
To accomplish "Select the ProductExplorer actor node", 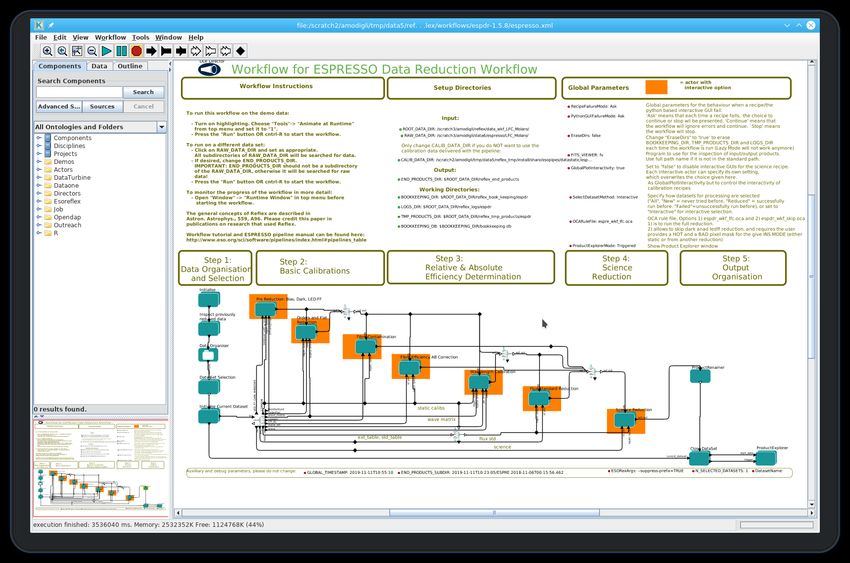I will pos(765,458).
